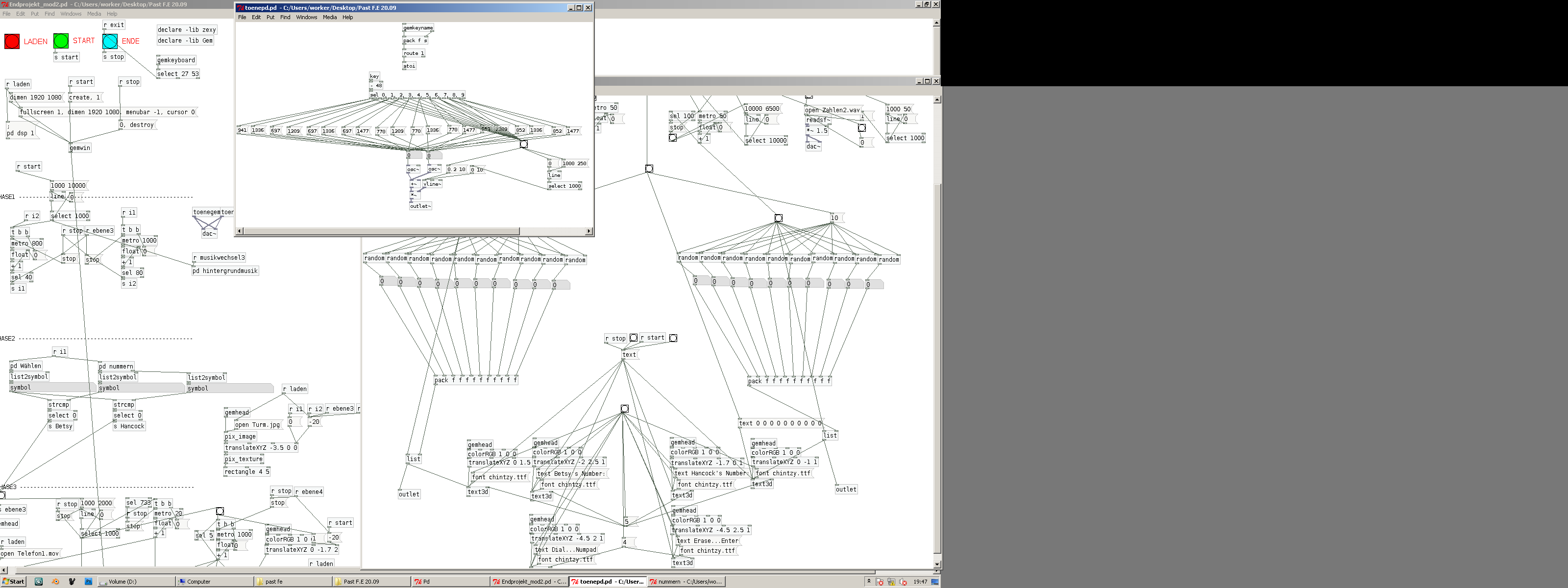1568x588 pixels.
Task: Click the bang beside 'r start' in nummern
Action: pos(673,338)
